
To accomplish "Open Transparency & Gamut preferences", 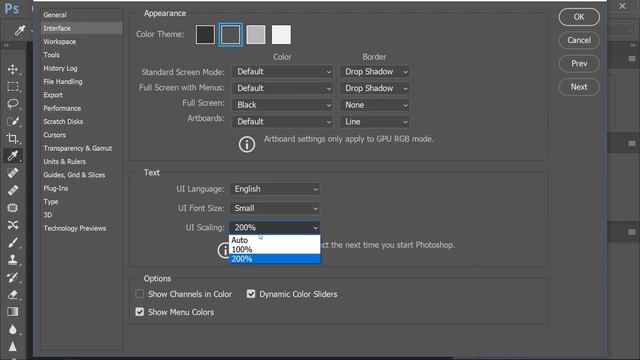I will [81, 148].
